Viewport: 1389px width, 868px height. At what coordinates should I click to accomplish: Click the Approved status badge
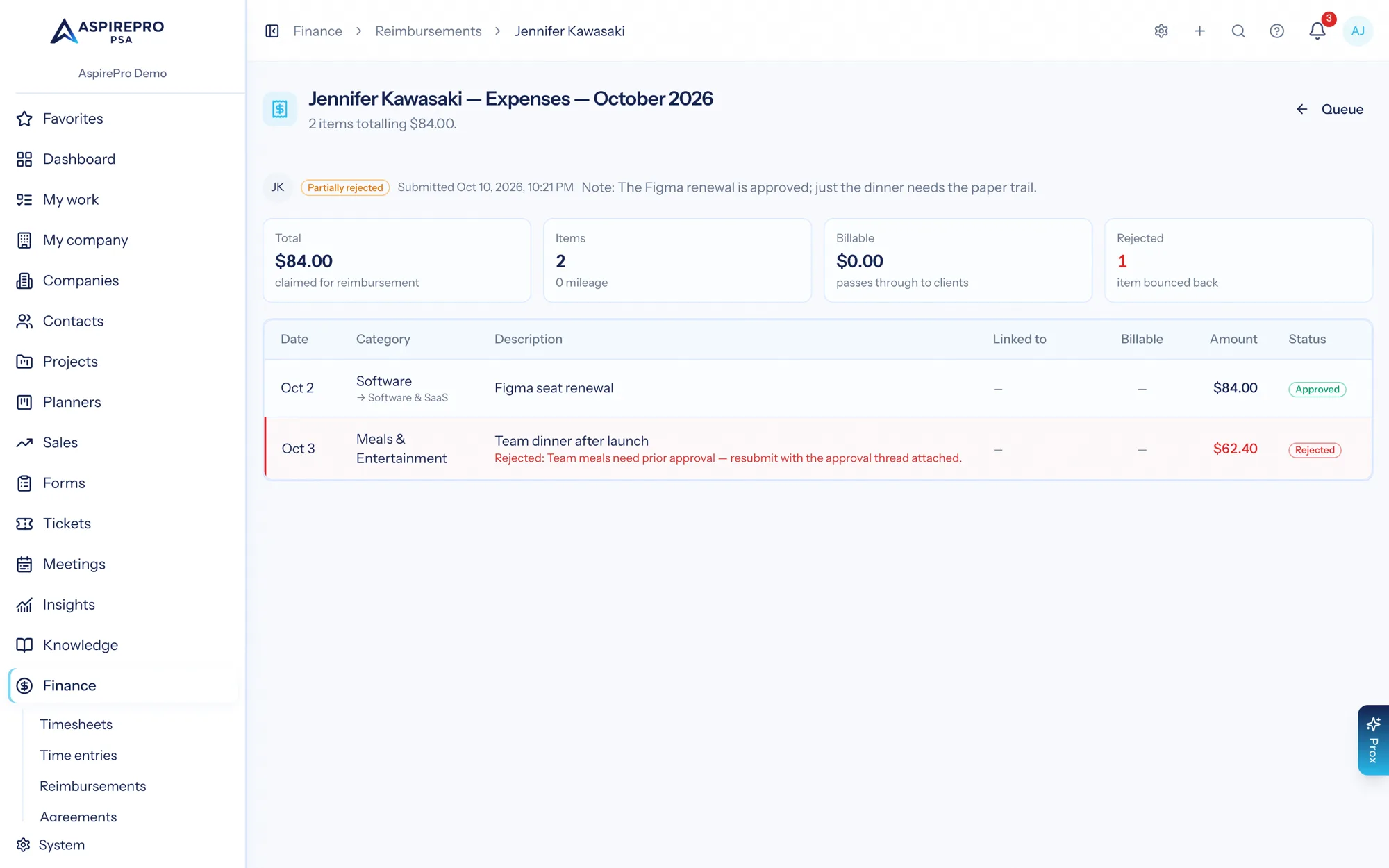click(1317, 390)
